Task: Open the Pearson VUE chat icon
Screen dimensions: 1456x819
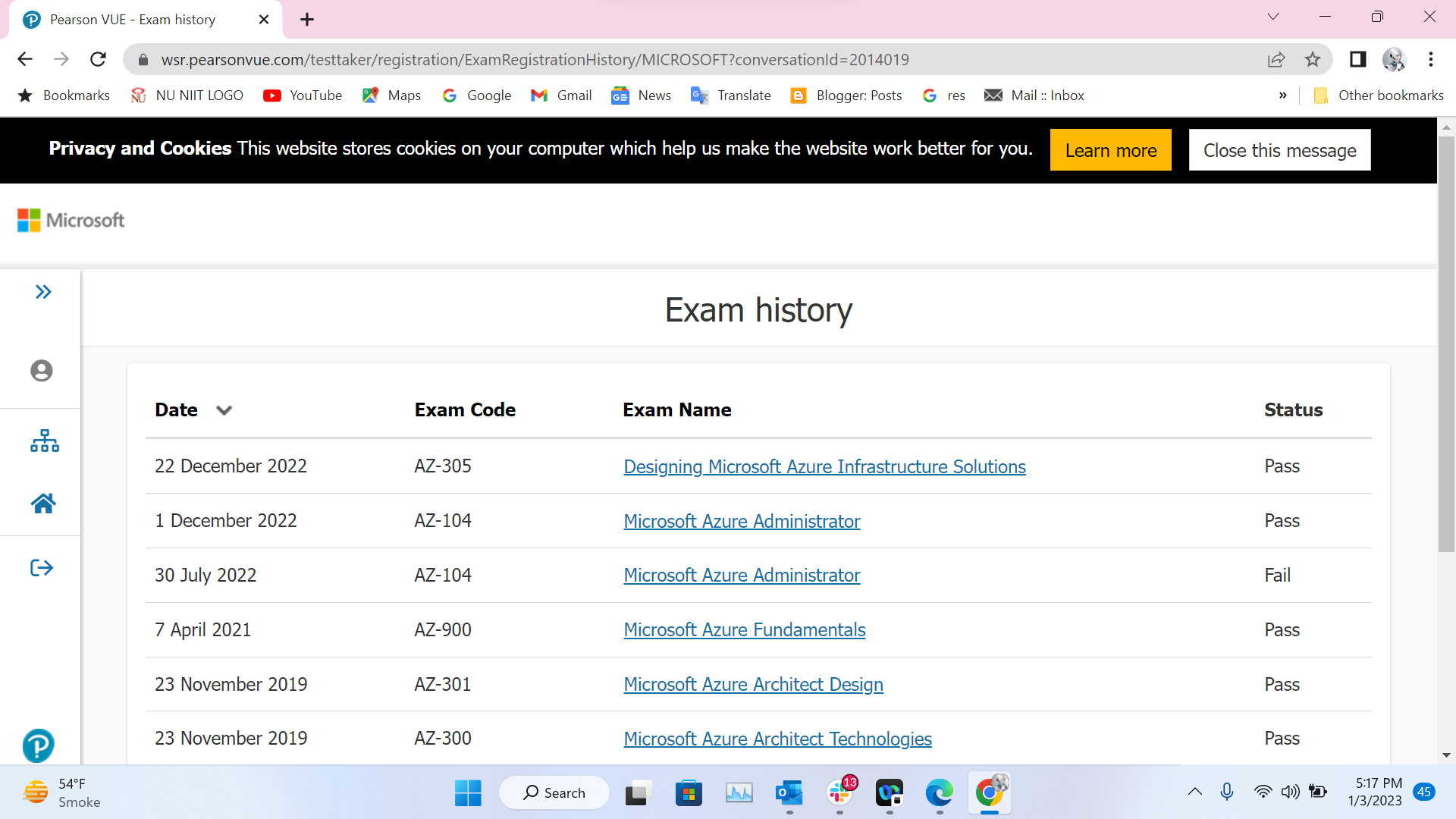Action: pos(38,745)
